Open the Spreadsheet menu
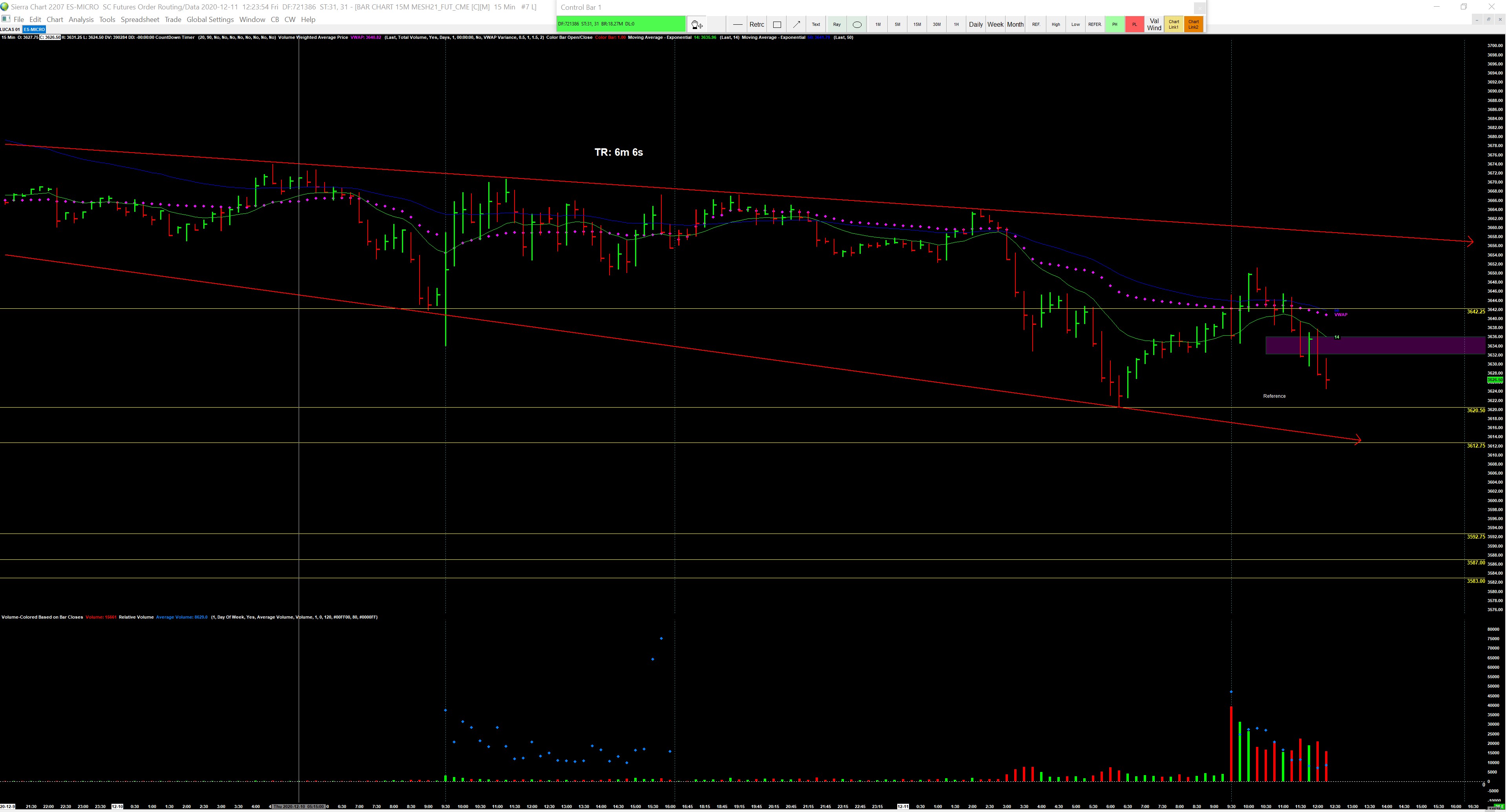 140,19
